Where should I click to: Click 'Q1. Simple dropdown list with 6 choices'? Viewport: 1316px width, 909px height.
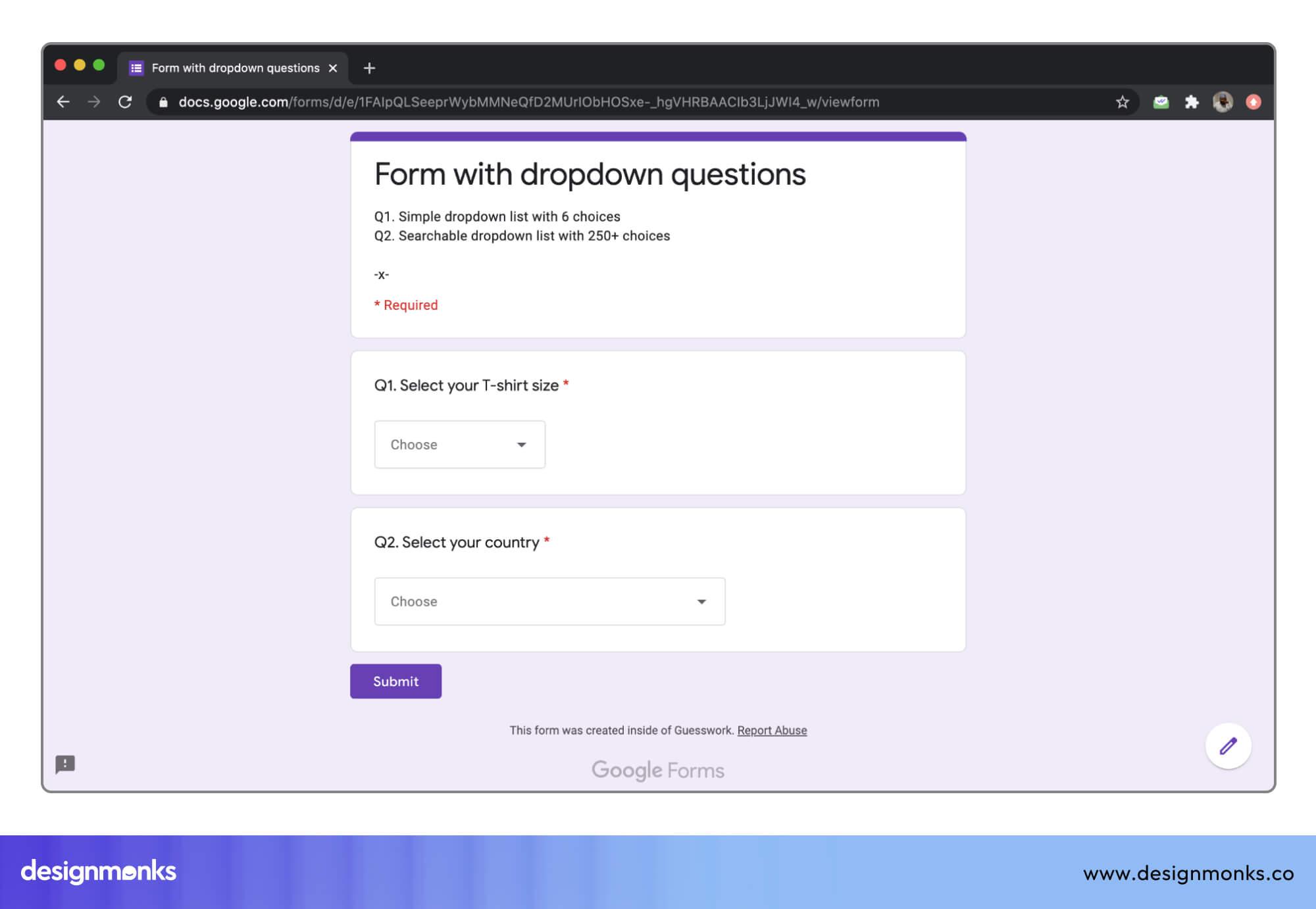(497, 216)
